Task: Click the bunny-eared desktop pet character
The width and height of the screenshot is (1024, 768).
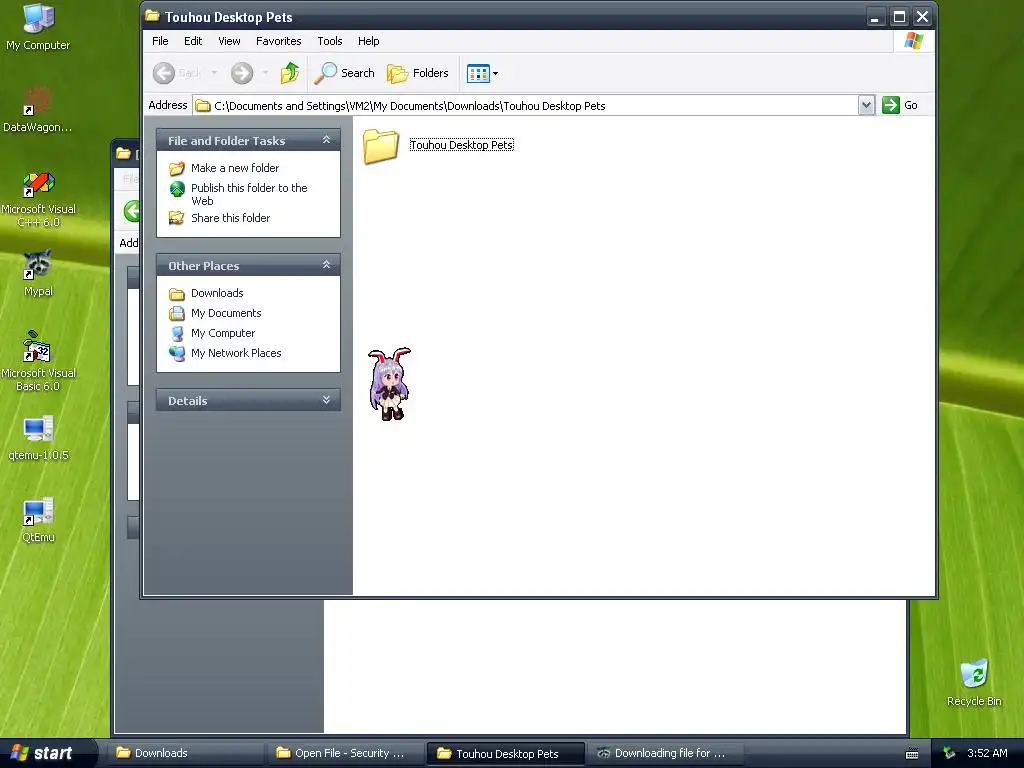Action: point(389,384)
